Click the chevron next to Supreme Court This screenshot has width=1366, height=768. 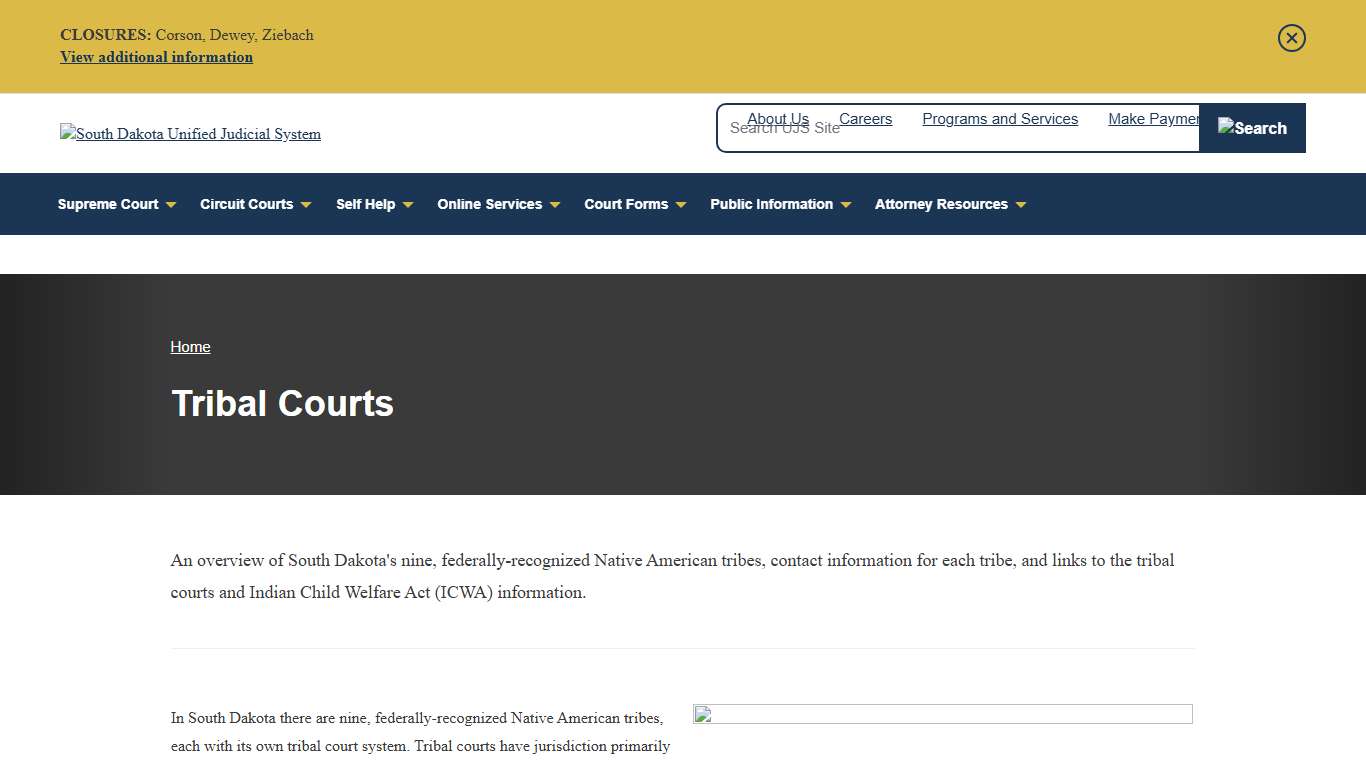(x=171, y=204)
